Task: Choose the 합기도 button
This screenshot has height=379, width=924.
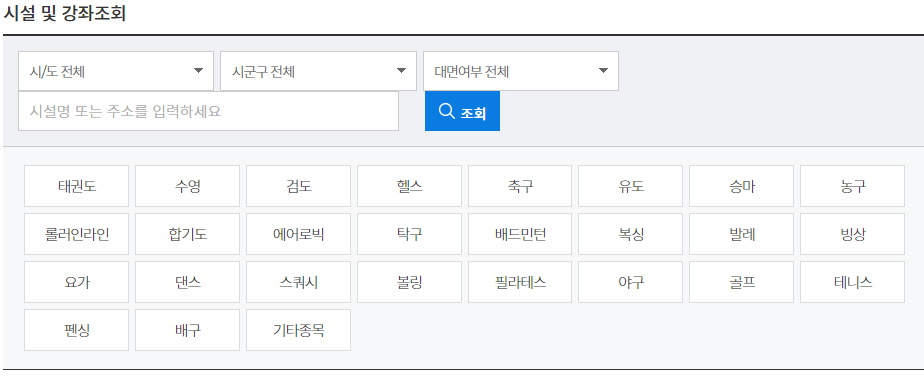Action: pos(187,234)
